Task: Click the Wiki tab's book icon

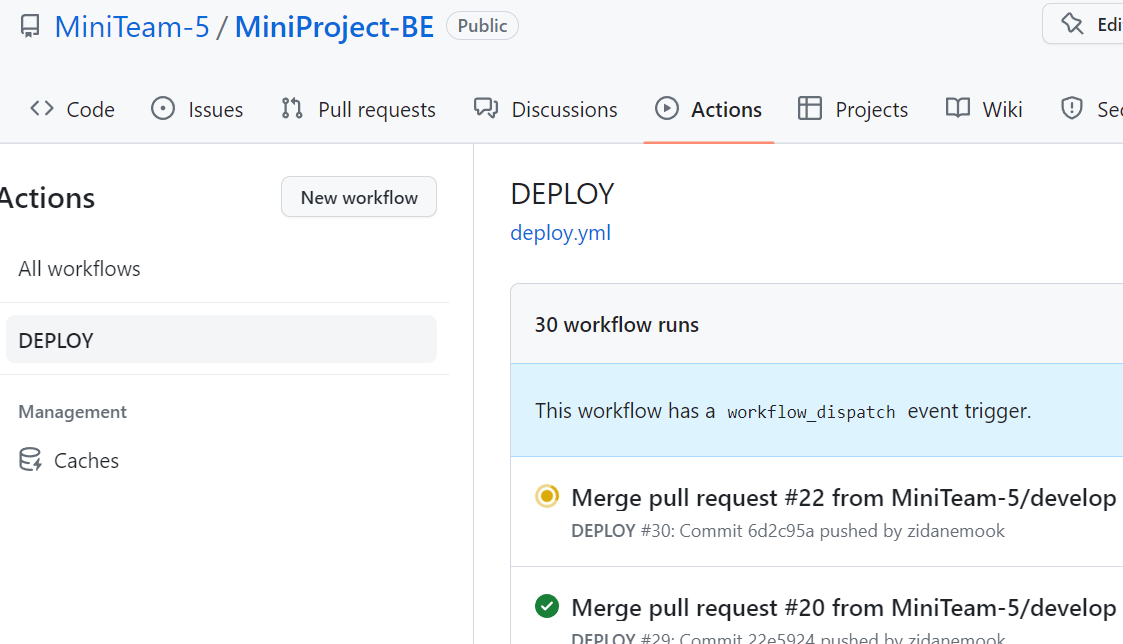Action: tap(958, 108)
